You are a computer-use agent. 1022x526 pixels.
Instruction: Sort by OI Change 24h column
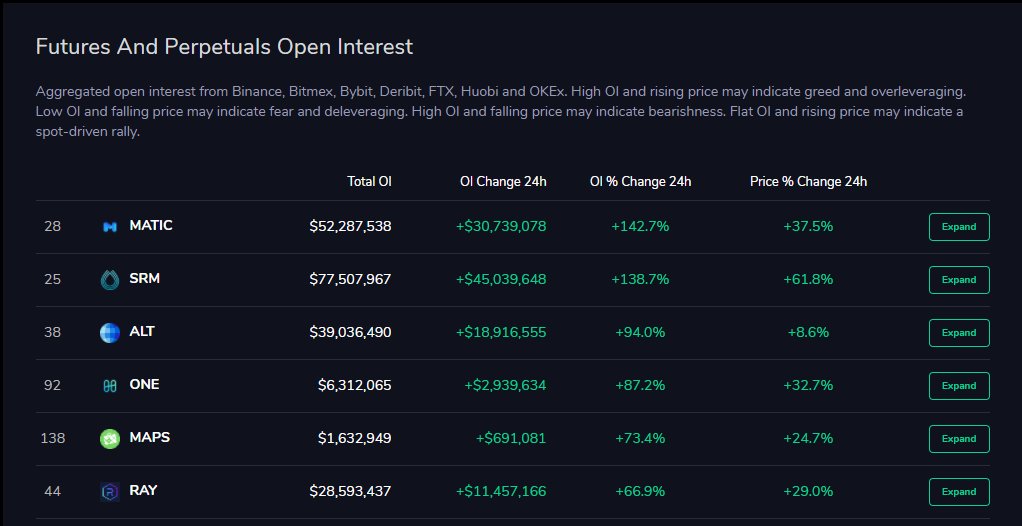pyautogui.click(x=503, y=181)
